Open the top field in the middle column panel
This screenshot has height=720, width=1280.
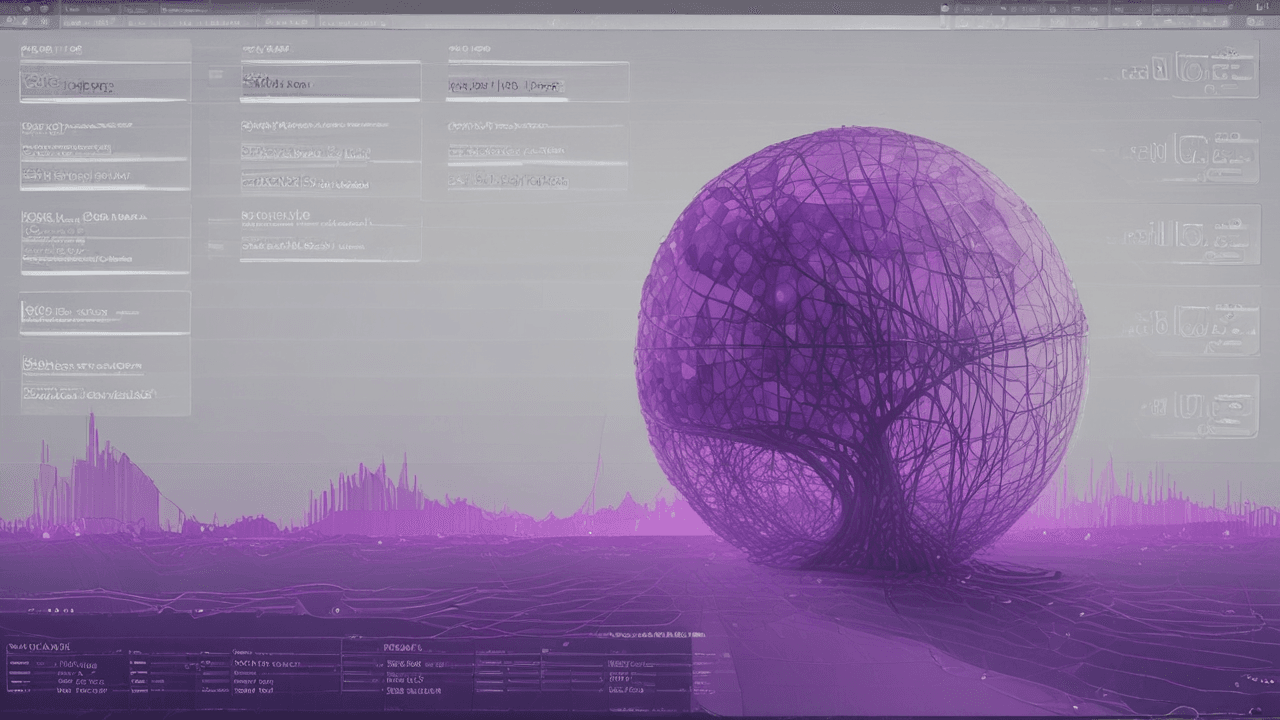330,84
